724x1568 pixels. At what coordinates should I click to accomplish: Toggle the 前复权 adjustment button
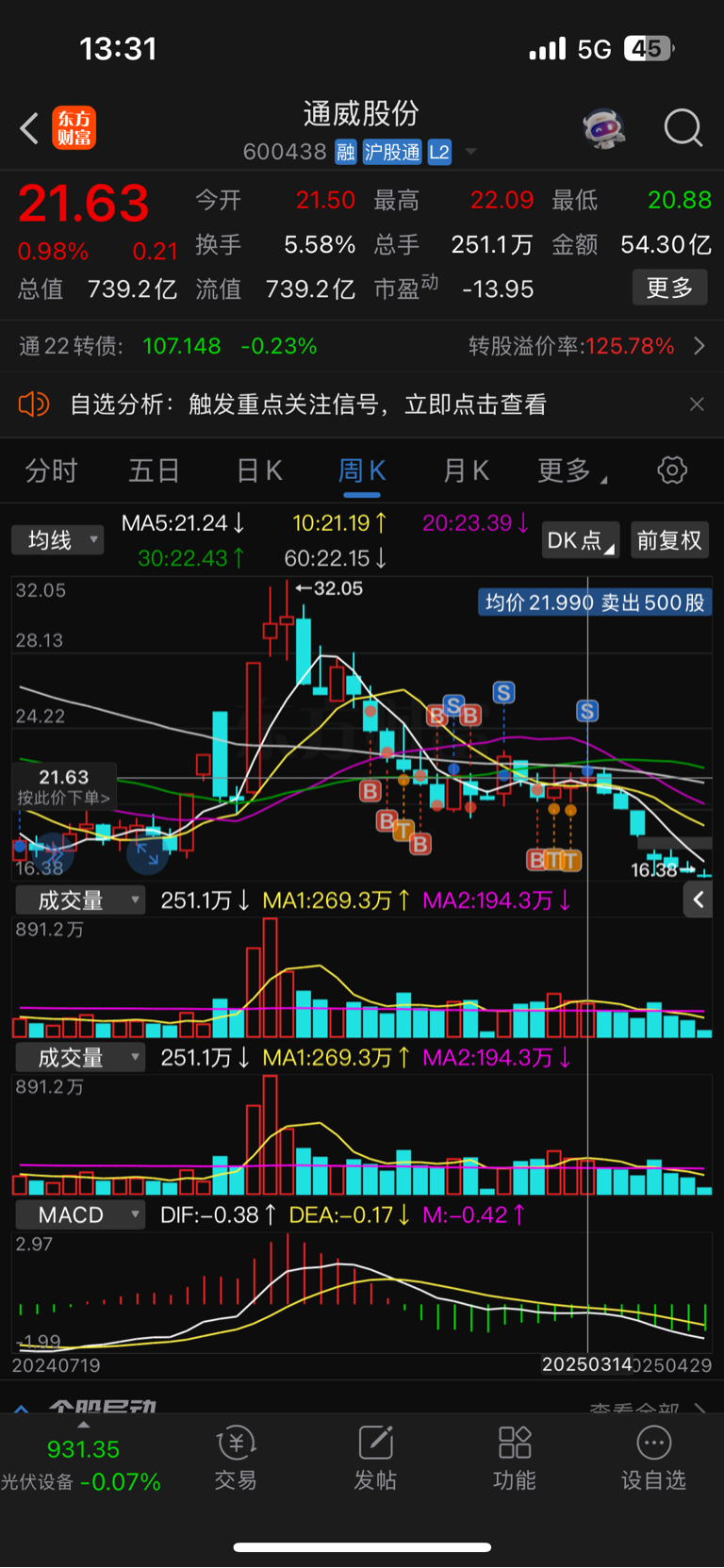(x=669, y=540)
